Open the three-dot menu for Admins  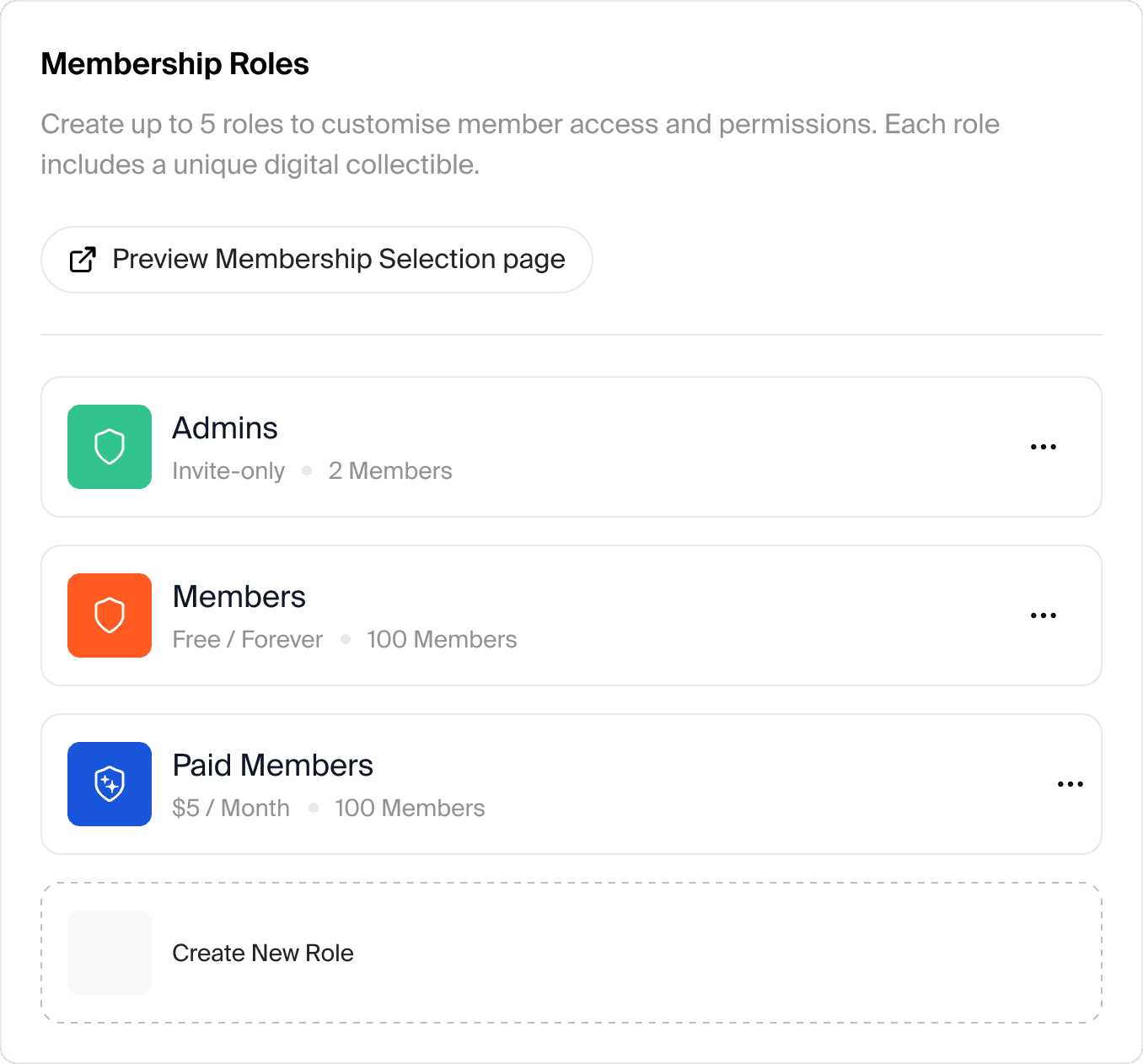point(1044,447)
